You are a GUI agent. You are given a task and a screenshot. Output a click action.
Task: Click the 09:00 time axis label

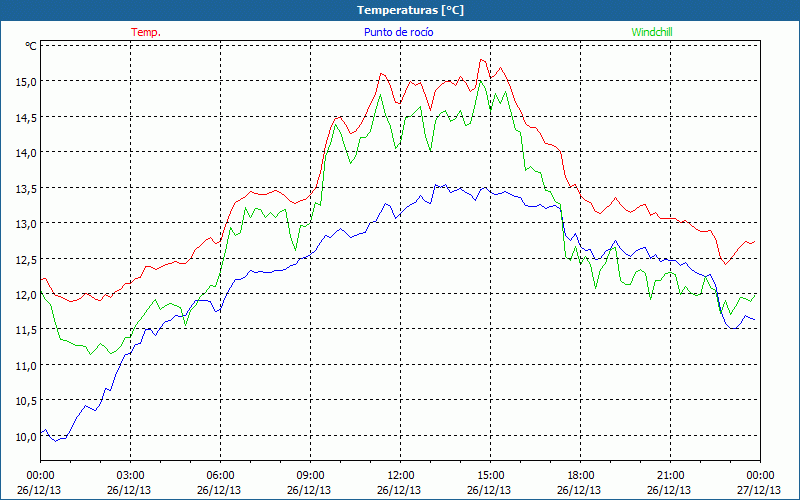point(310,476)
